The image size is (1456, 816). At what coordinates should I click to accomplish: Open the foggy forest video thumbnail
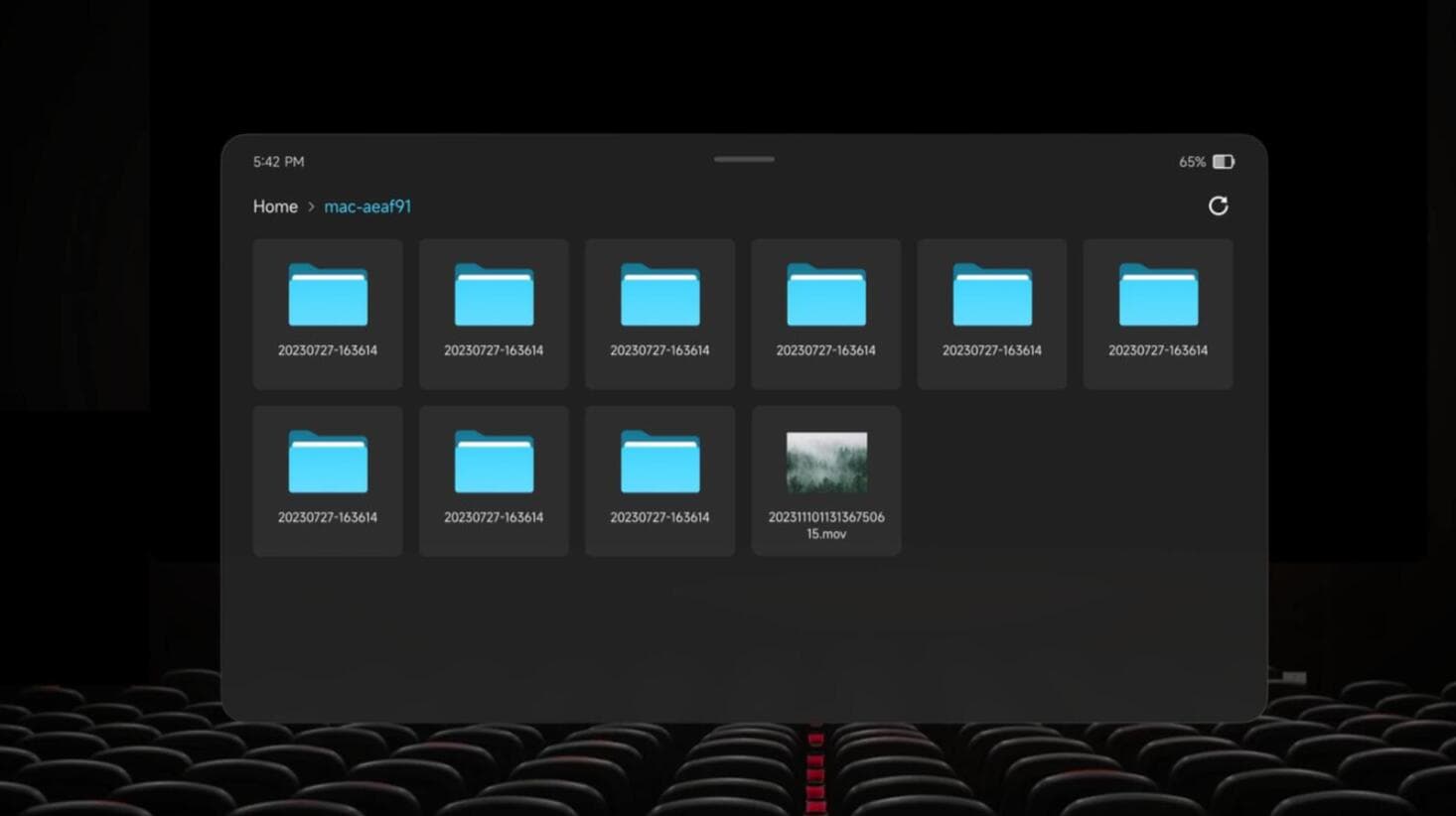click(x=826, y=462)
